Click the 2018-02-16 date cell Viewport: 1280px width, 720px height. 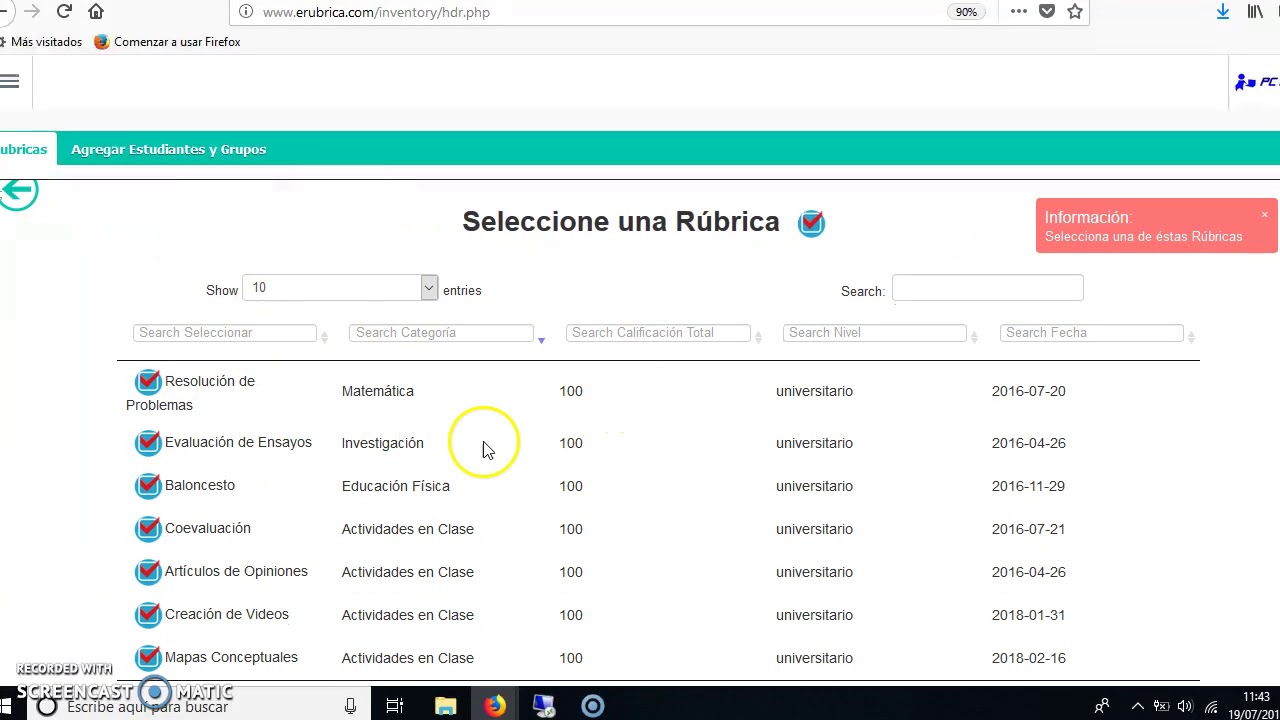tap(1028, 658)
